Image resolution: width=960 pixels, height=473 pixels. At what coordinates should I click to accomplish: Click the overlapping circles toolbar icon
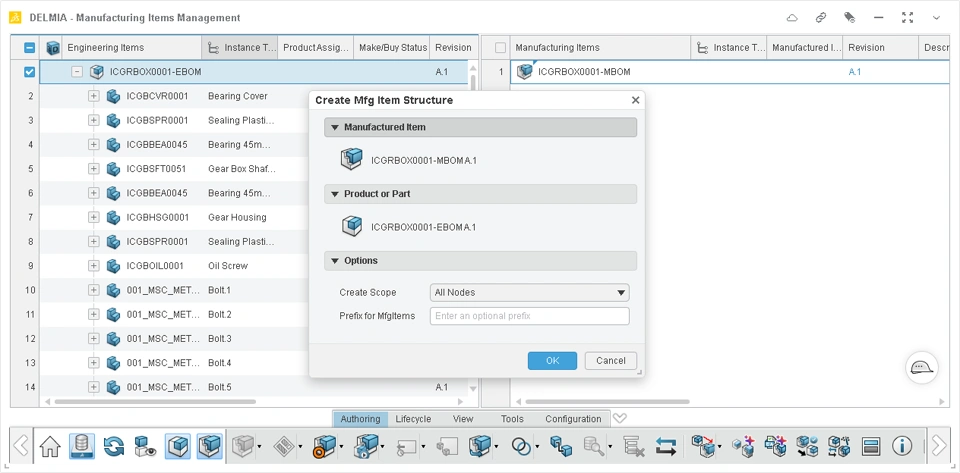point(521,446)
